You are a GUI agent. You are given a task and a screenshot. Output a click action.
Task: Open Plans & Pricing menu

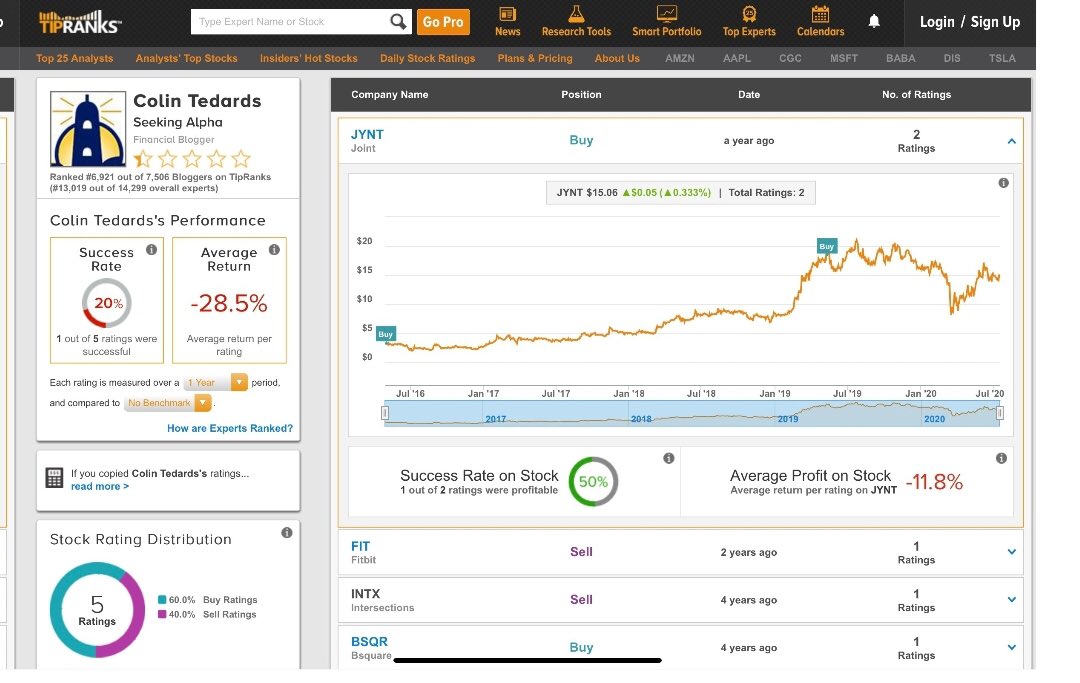click(x=535, y=59)
